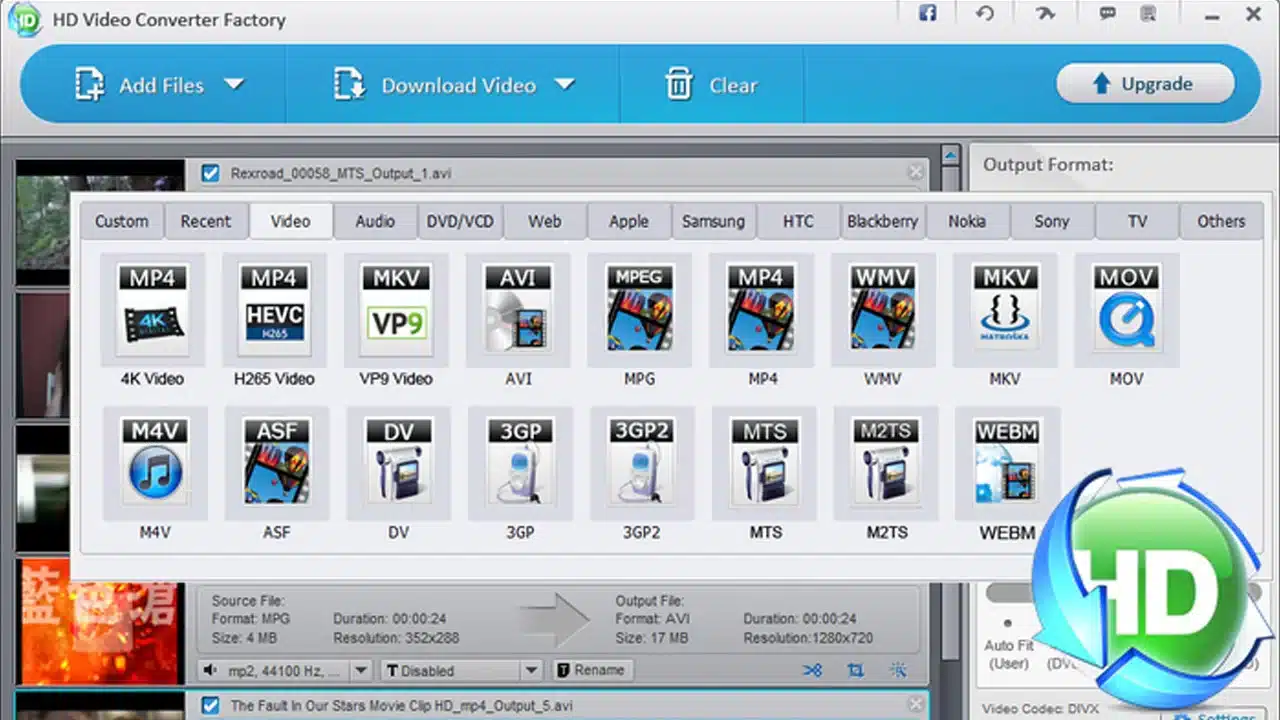Toggle checkbox for The Fault In Our Stars clip
Image resolution: width=1280 pixels, height=720 pixels.
[210, 705]
